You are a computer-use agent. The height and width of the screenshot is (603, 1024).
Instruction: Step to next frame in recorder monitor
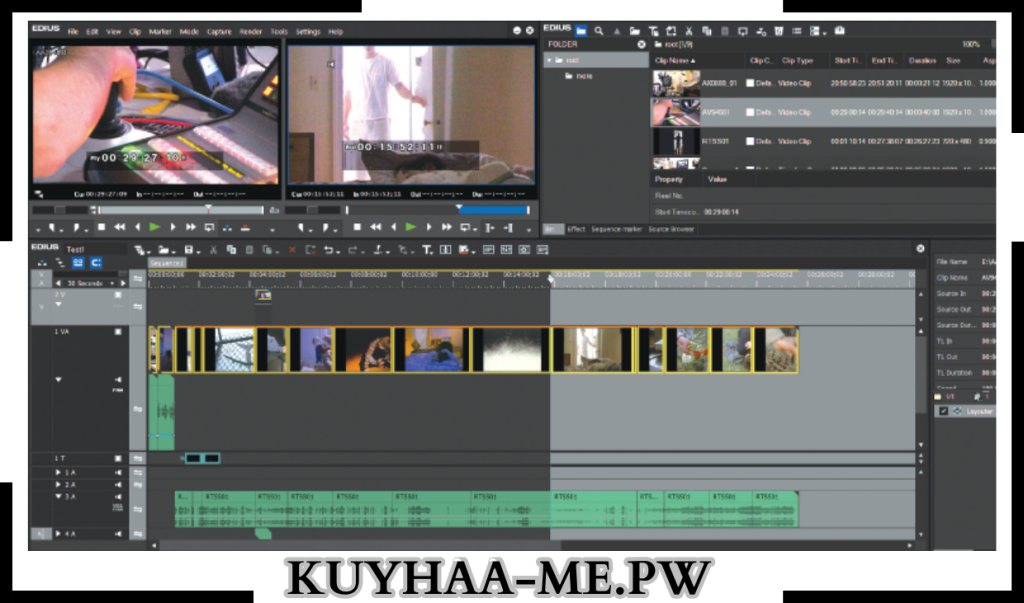point(429,227)
